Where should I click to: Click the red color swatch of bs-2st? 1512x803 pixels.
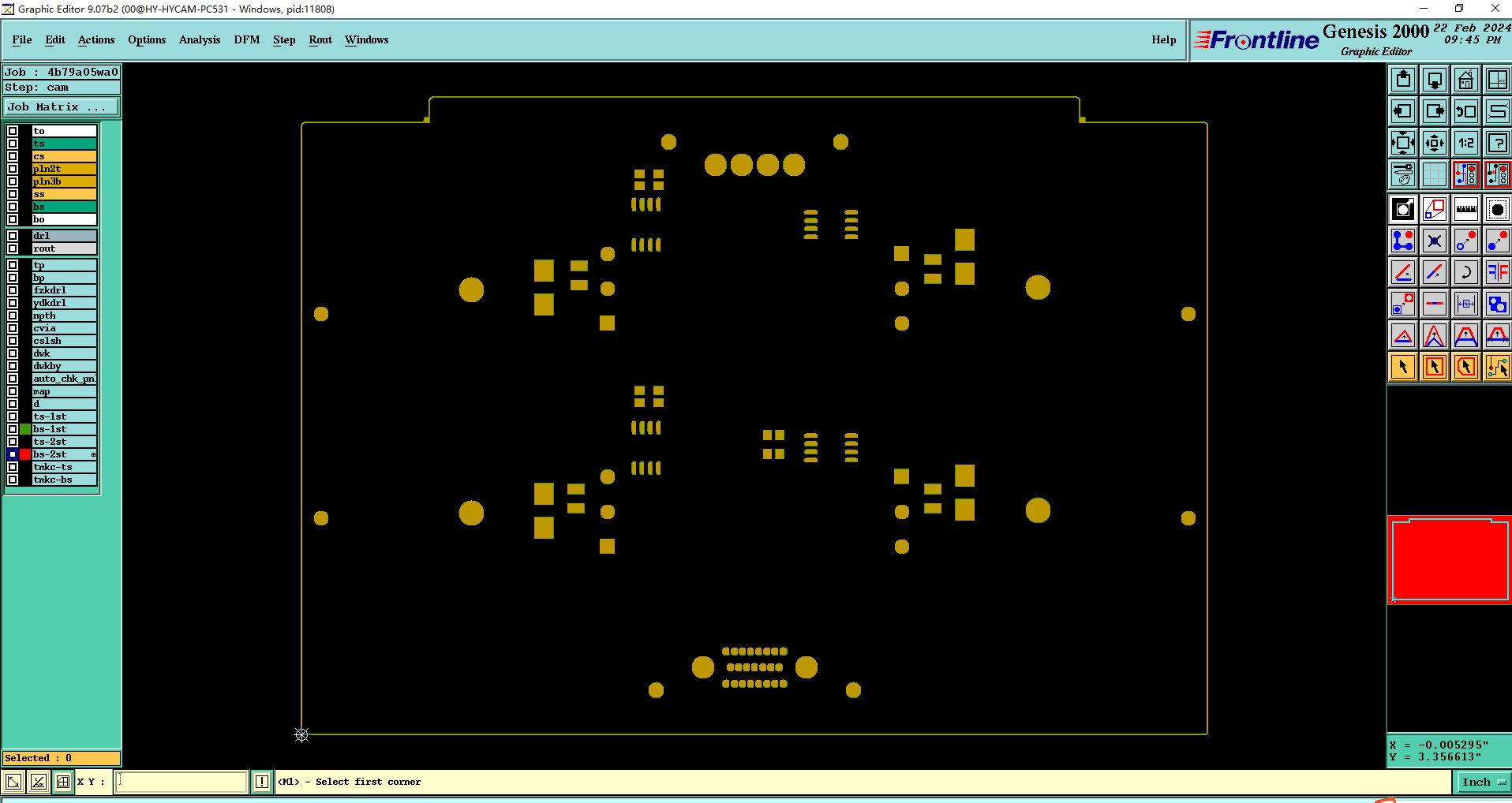point(25,454)
